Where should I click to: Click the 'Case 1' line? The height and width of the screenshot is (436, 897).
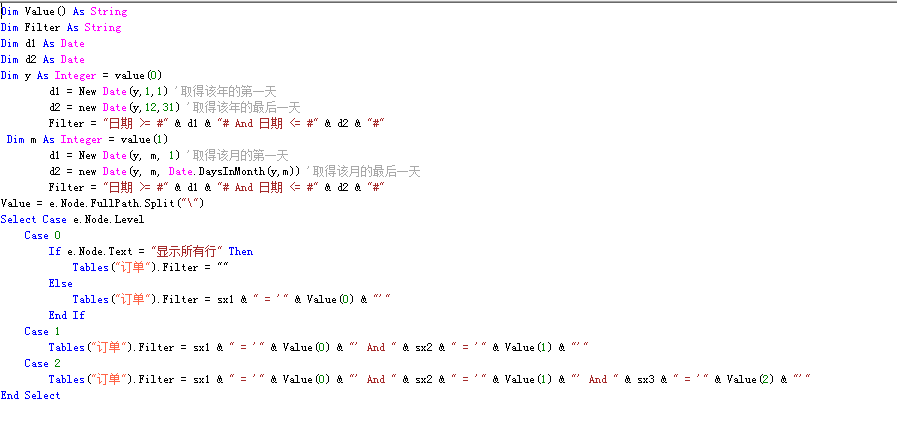coord(42,332)
